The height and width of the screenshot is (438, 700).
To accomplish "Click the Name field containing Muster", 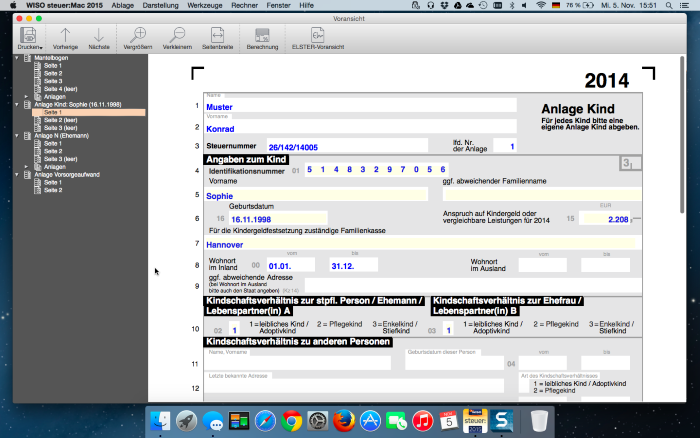I will point(360,105).
